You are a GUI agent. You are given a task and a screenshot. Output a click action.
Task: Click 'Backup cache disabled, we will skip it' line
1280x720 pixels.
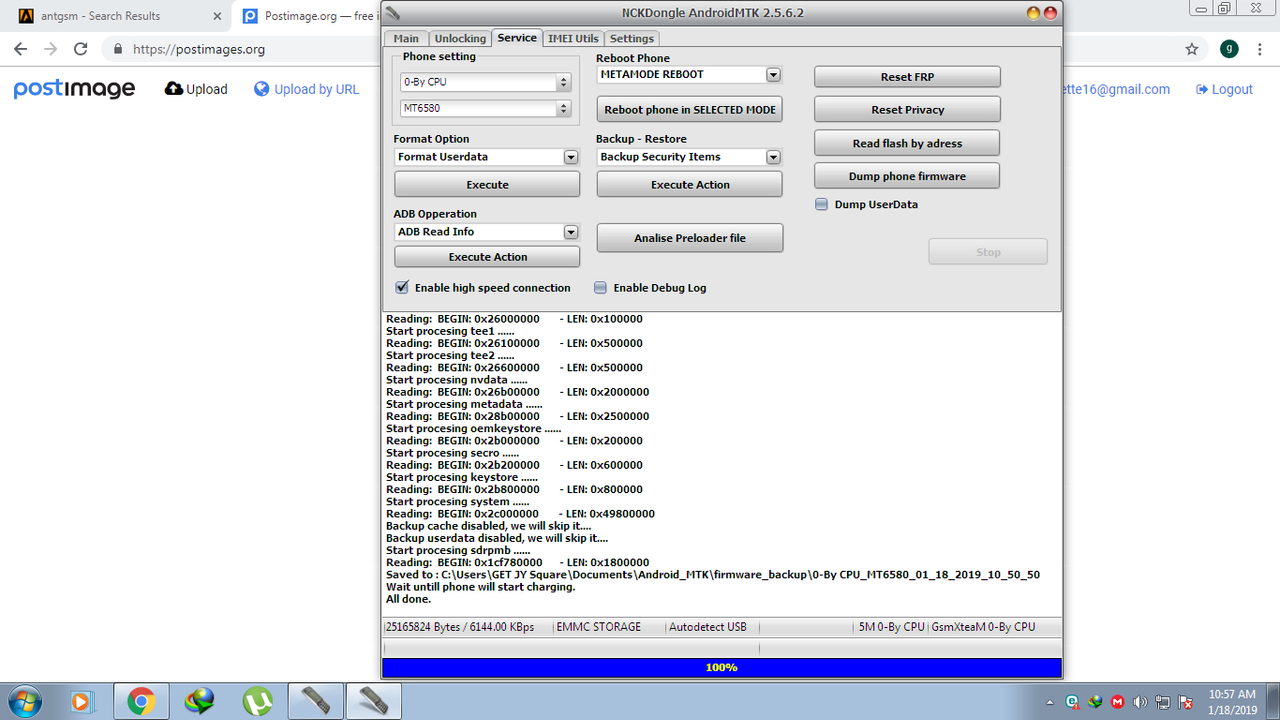pyautogui.click(x=488, y=526)
